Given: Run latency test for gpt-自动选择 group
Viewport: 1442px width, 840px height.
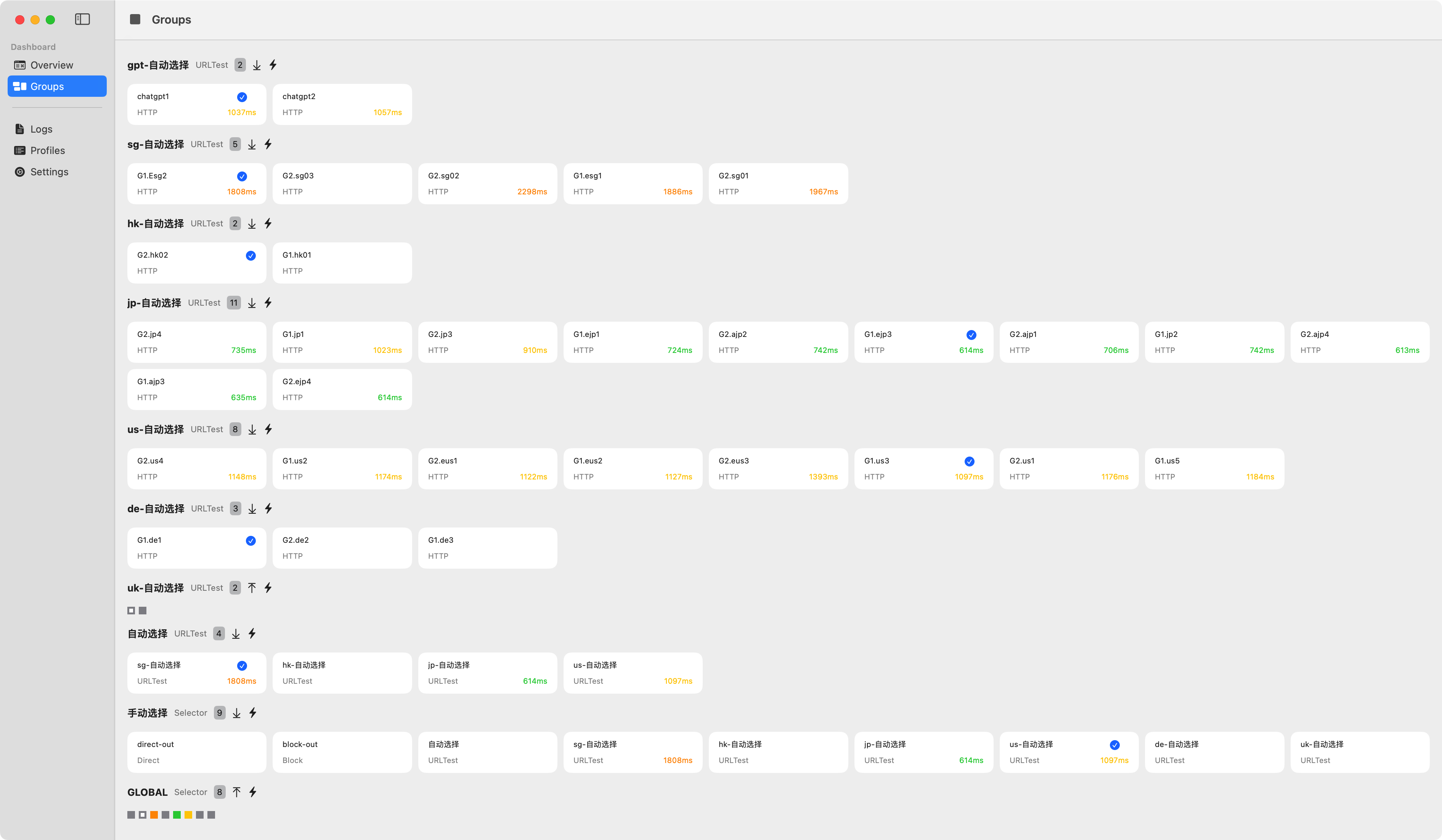Looking at the screenshot, I should 273,65.
